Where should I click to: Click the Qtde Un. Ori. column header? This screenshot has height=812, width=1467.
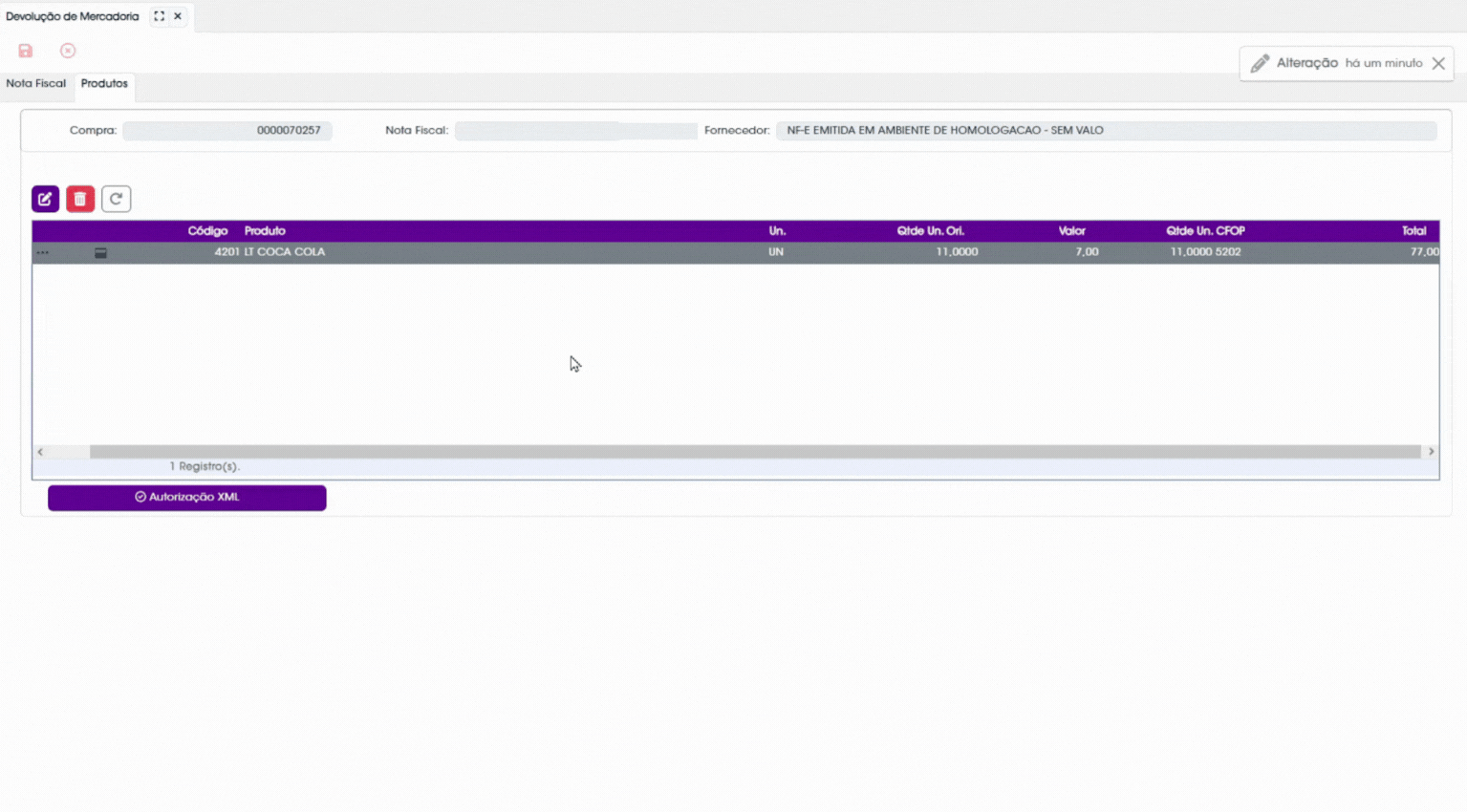click(x=930, y=231)
